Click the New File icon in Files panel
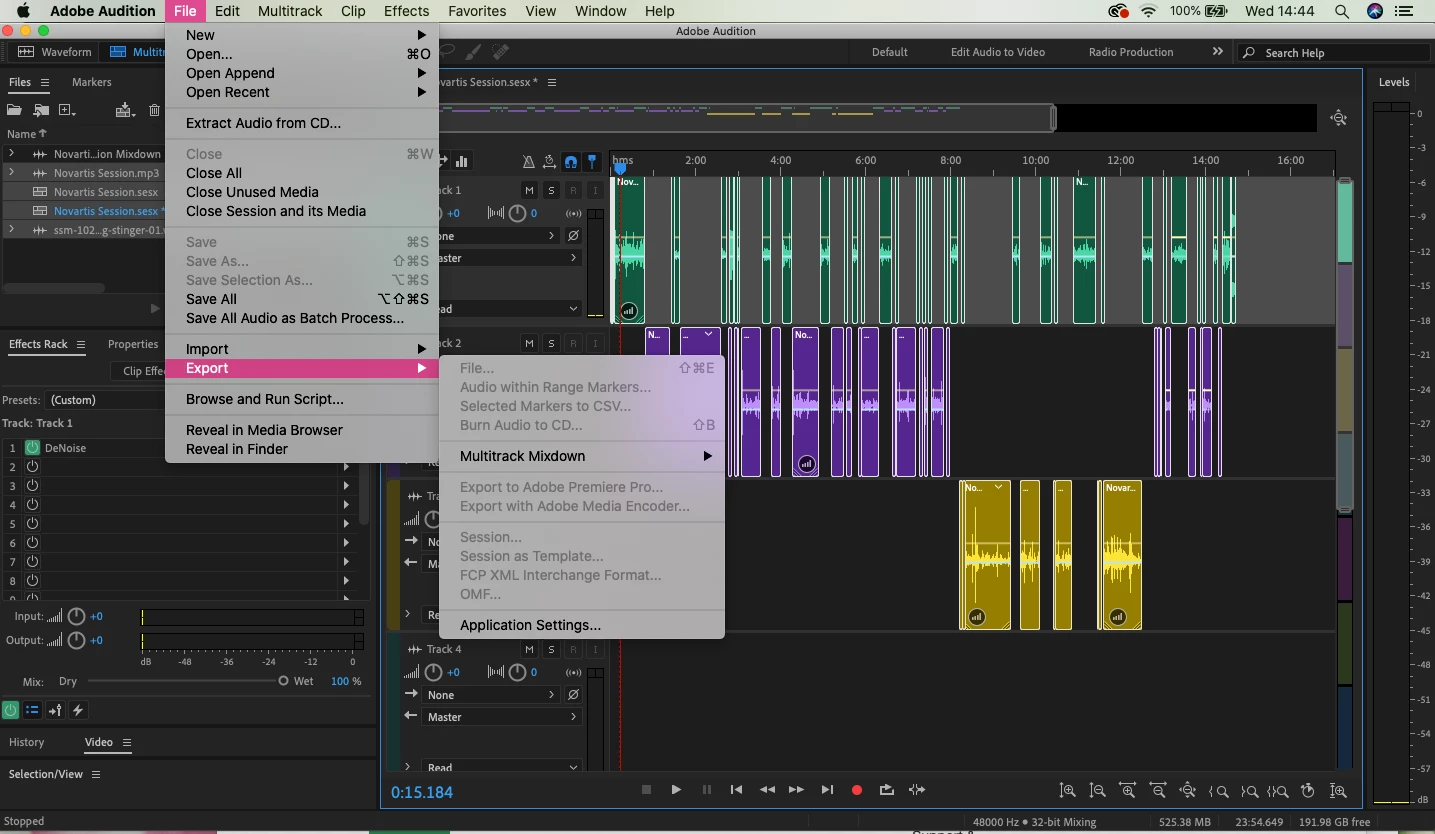1435x834 pixels. pos(67,110)
